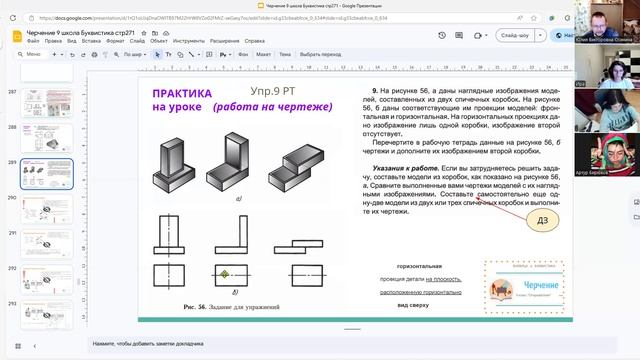Click the Макет layout button

pyautogui.click(x=263, y=54)
